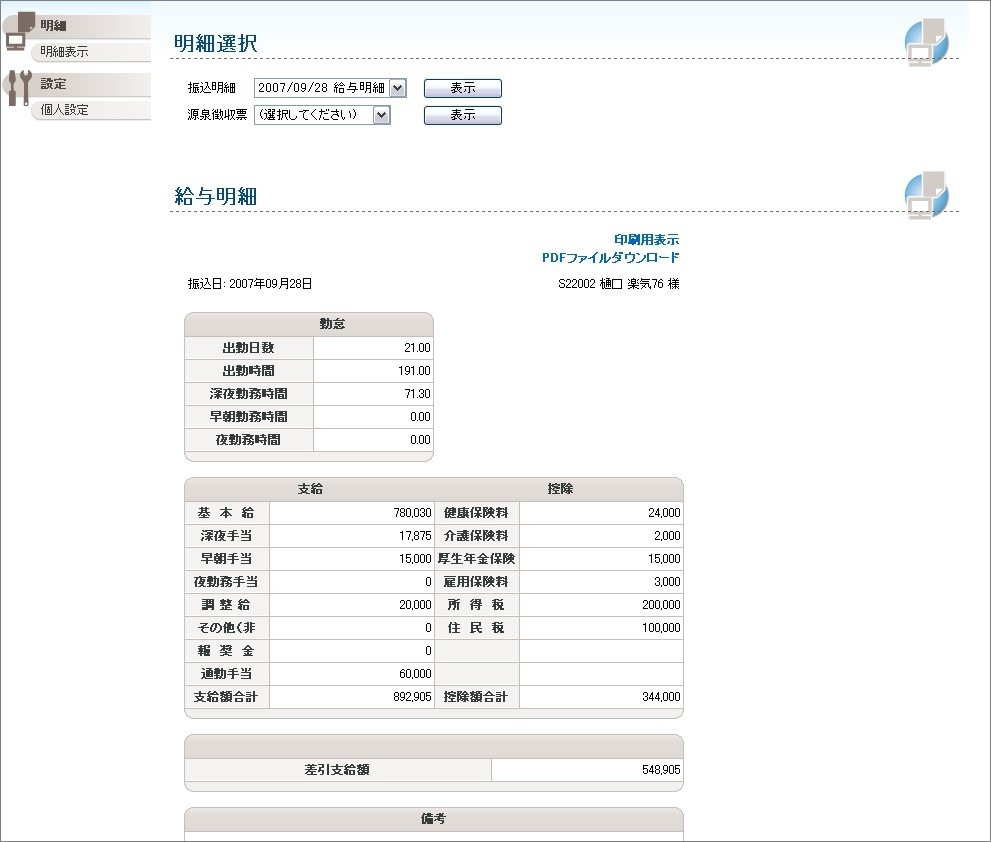
Task: Click the document icon right of 給与明細 heading
Action: [926, 195]
